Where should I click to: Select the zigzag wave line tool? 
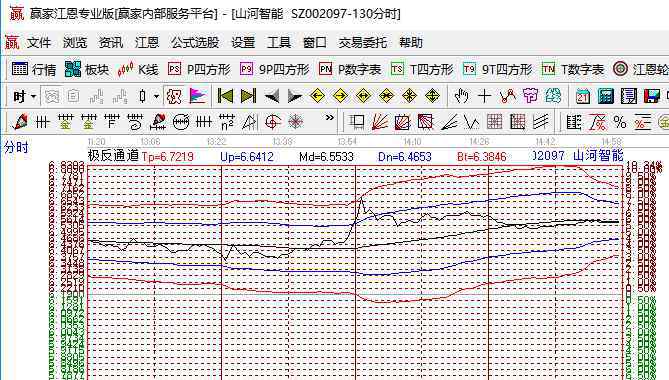(471, 122)
